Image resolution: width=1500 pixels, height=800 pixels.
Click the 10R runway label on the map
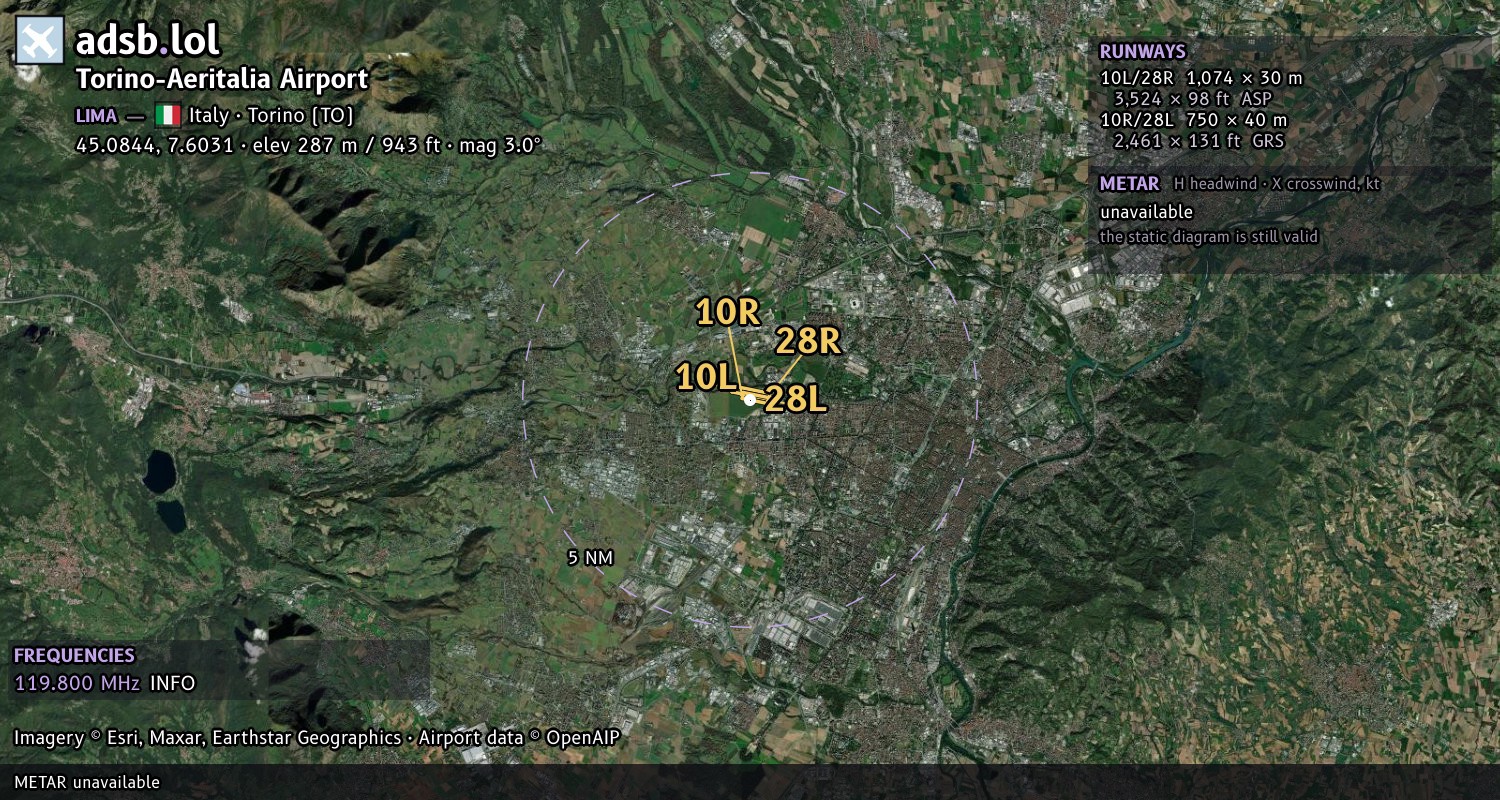728,312
